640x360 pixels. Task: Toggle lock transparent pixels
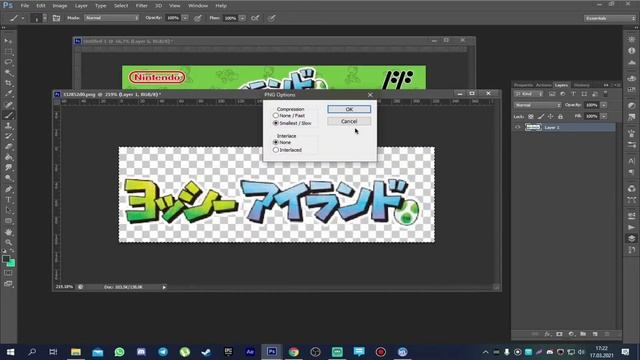click(x=531, y=116)
